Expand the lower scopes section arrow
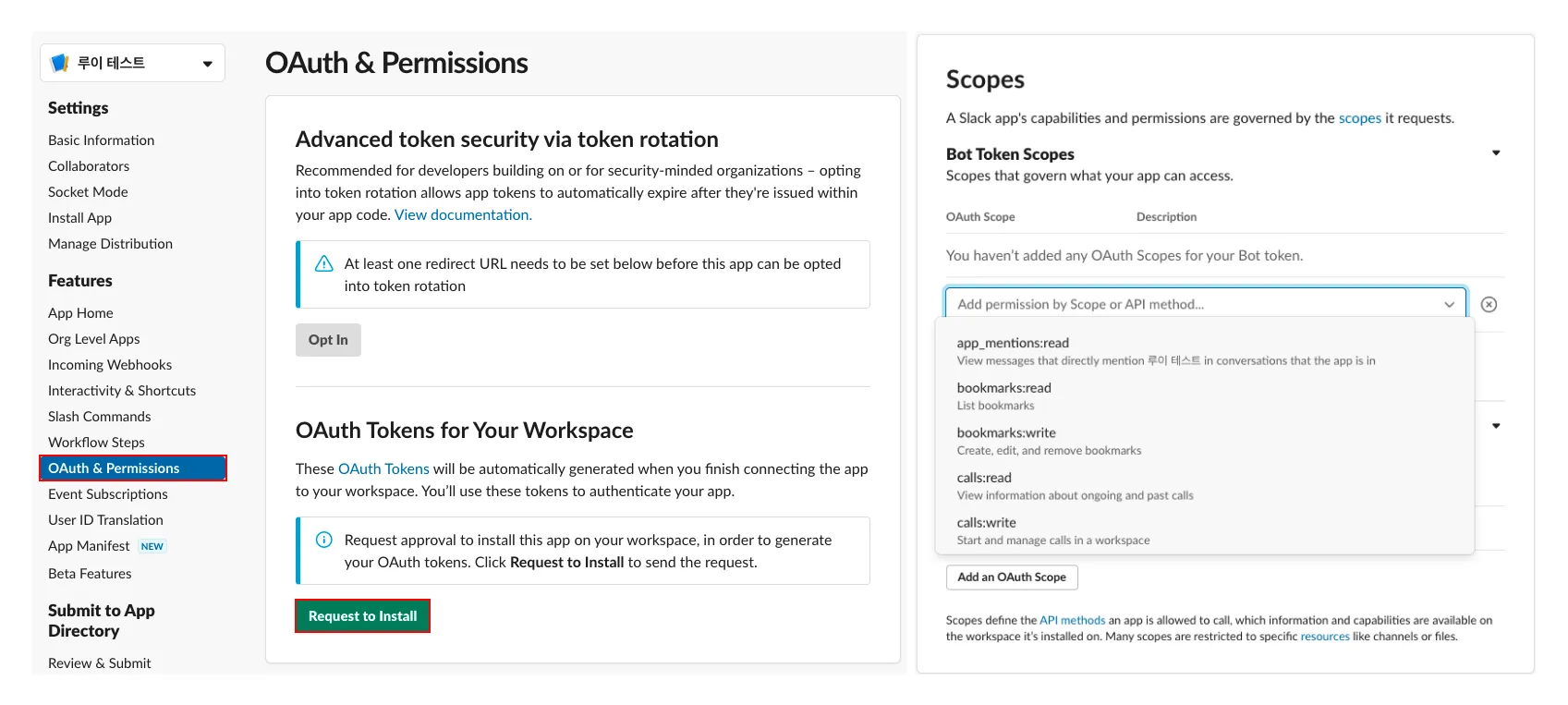This screenshot has height=705, width=1568. (1496, 426)
